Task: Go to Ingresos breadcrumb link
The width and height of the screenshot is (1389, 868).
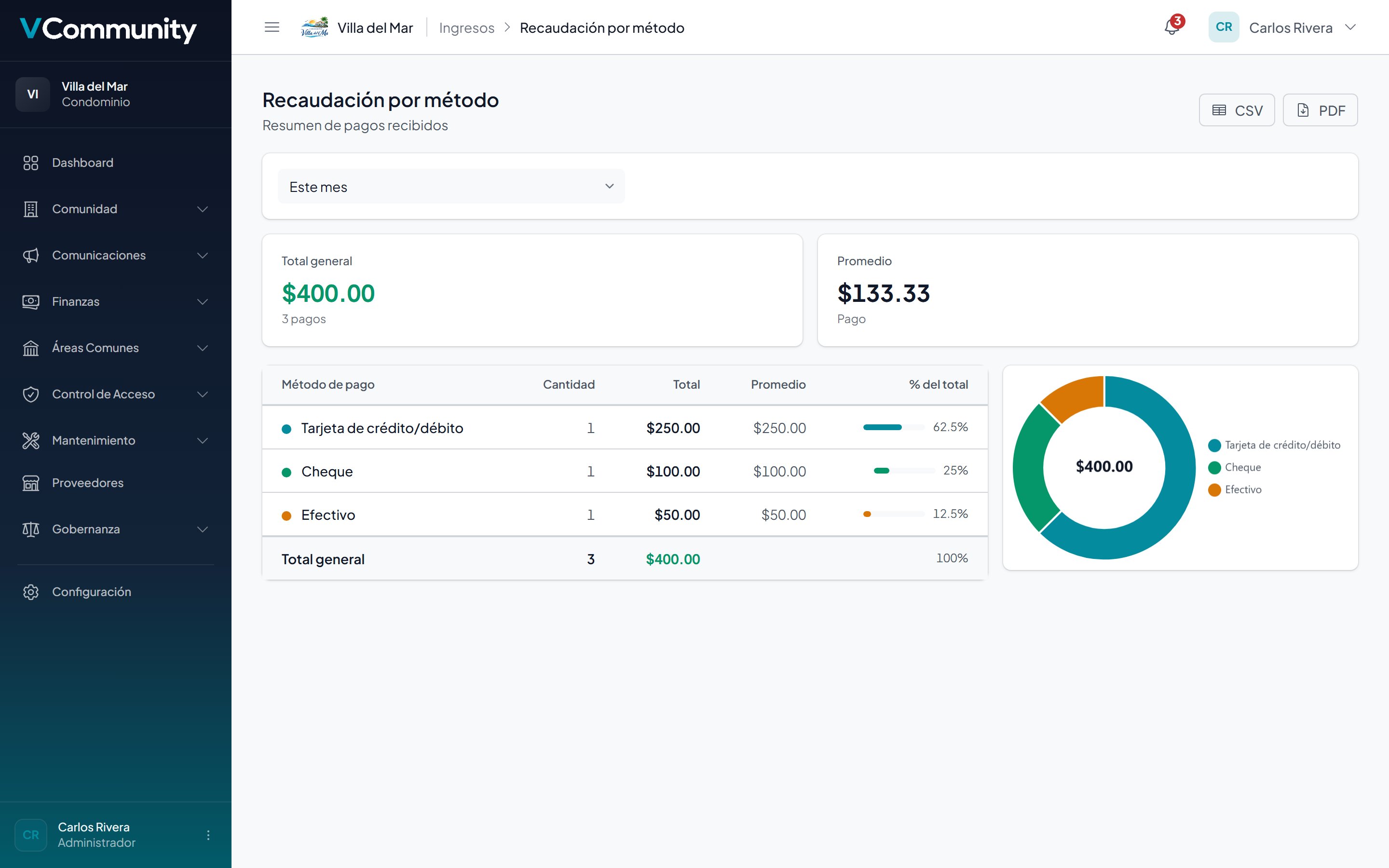Action: coord(467,27)
